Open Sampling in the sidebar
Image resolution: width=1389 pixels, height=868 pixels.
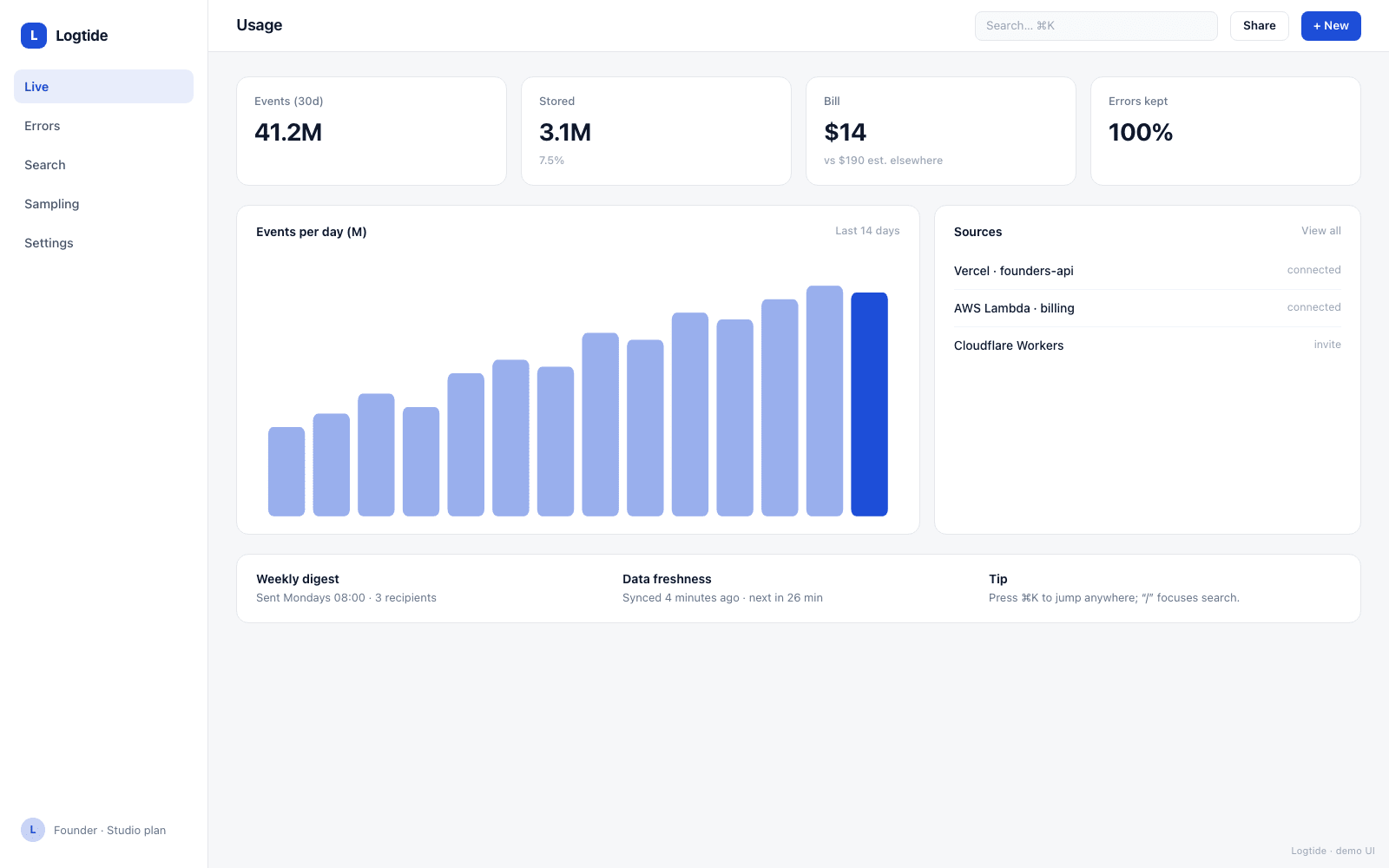pos(103,204)
